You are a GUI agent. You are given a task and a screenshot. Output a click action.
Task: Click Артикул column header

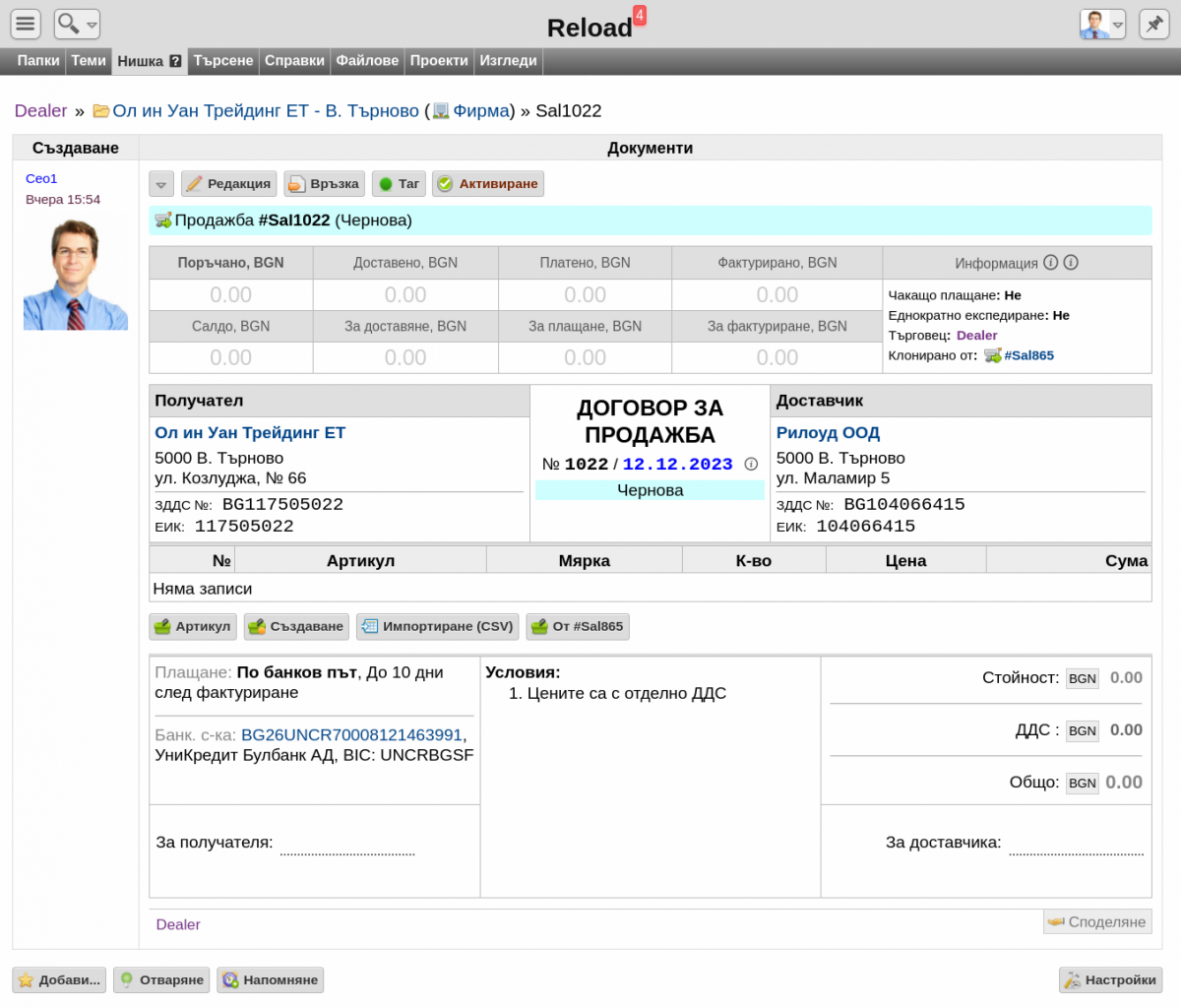click(360, 560)
